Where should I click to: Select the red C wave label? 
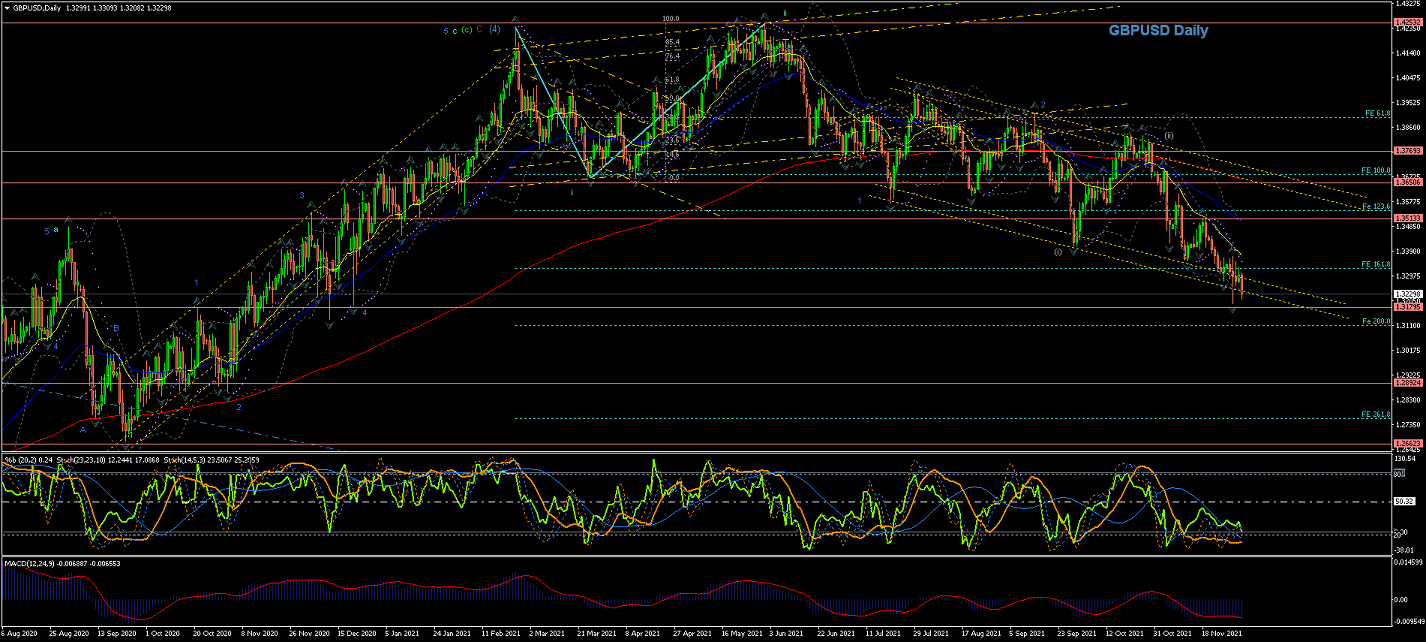coord(480,29)
